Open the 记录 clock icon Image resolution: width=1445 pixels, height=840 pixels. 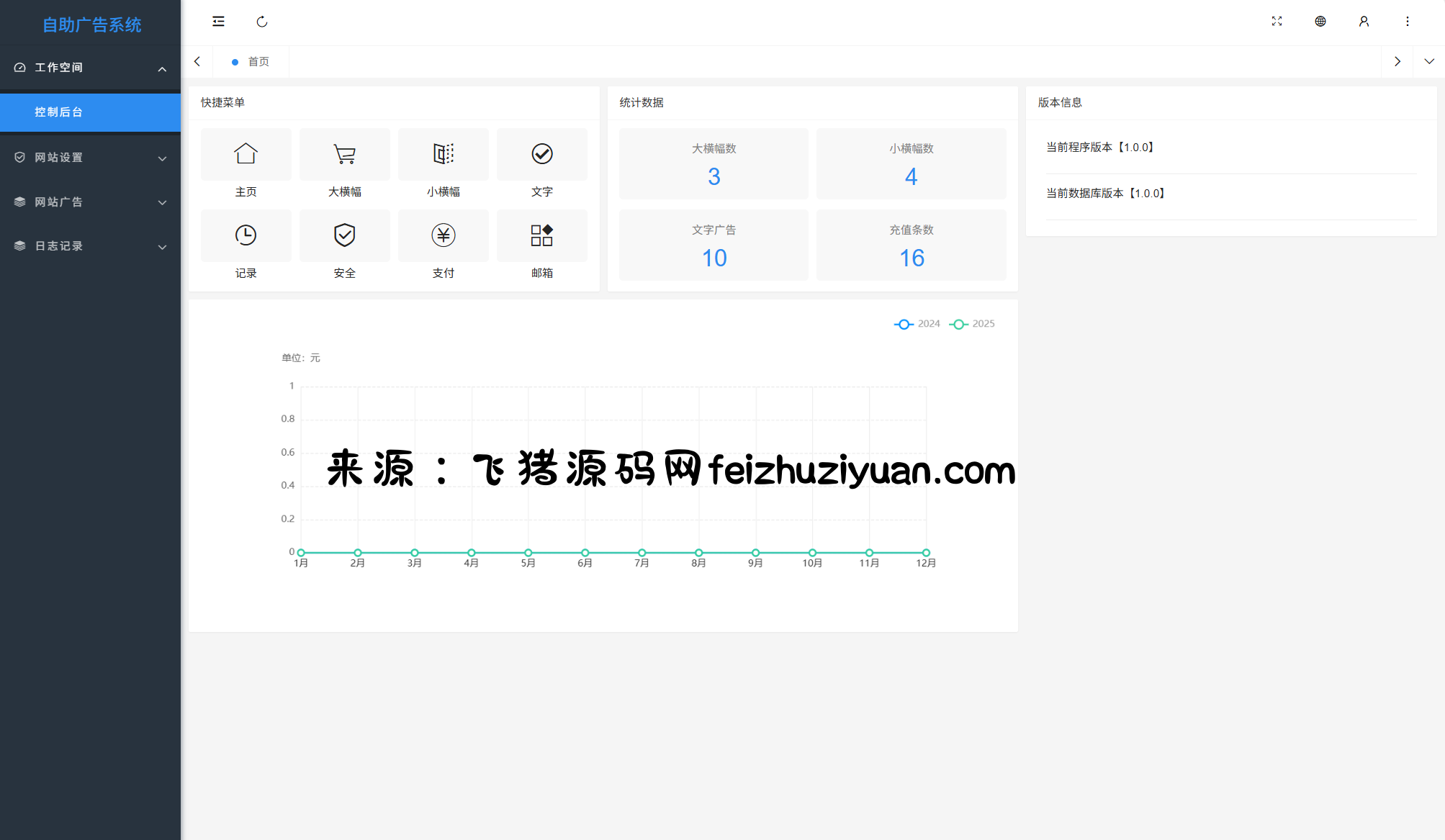click(246, 235)
